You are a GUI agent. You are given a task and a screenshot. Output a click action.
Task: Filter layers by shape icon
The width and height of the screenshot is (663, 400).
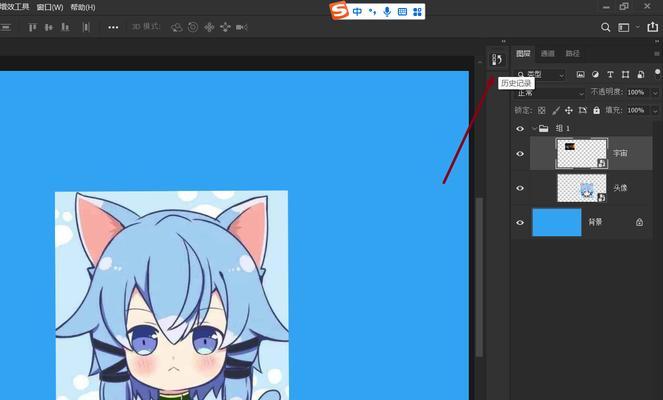point(625,74)
